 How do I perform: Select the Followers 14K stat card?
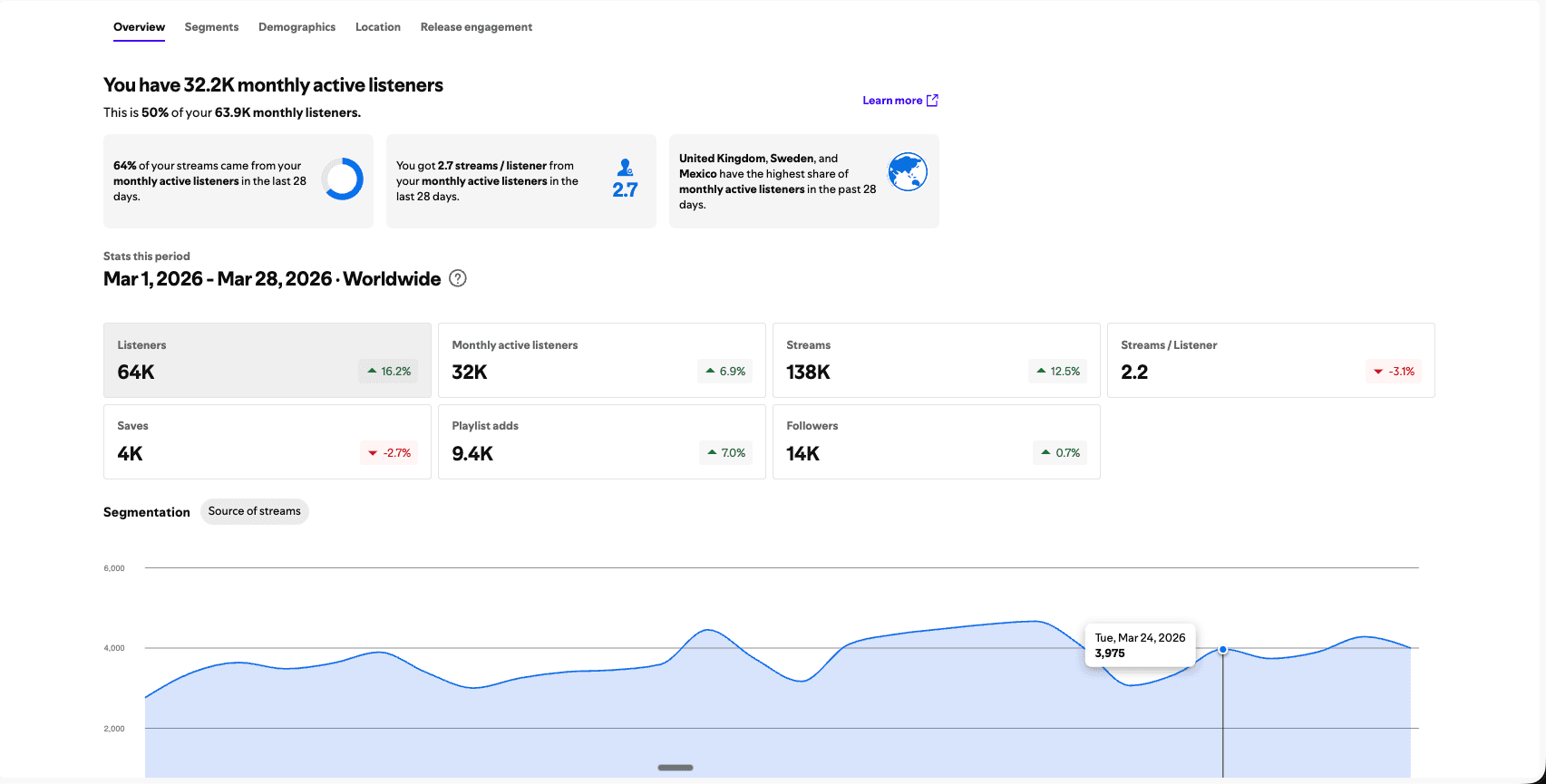(x=937, y=441)
